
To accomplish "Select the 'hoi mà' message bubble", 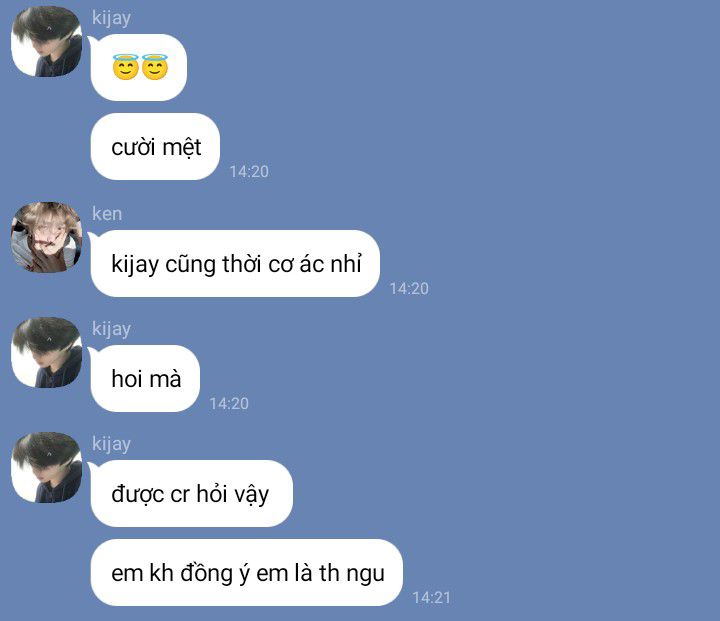I will coord(145,378).
